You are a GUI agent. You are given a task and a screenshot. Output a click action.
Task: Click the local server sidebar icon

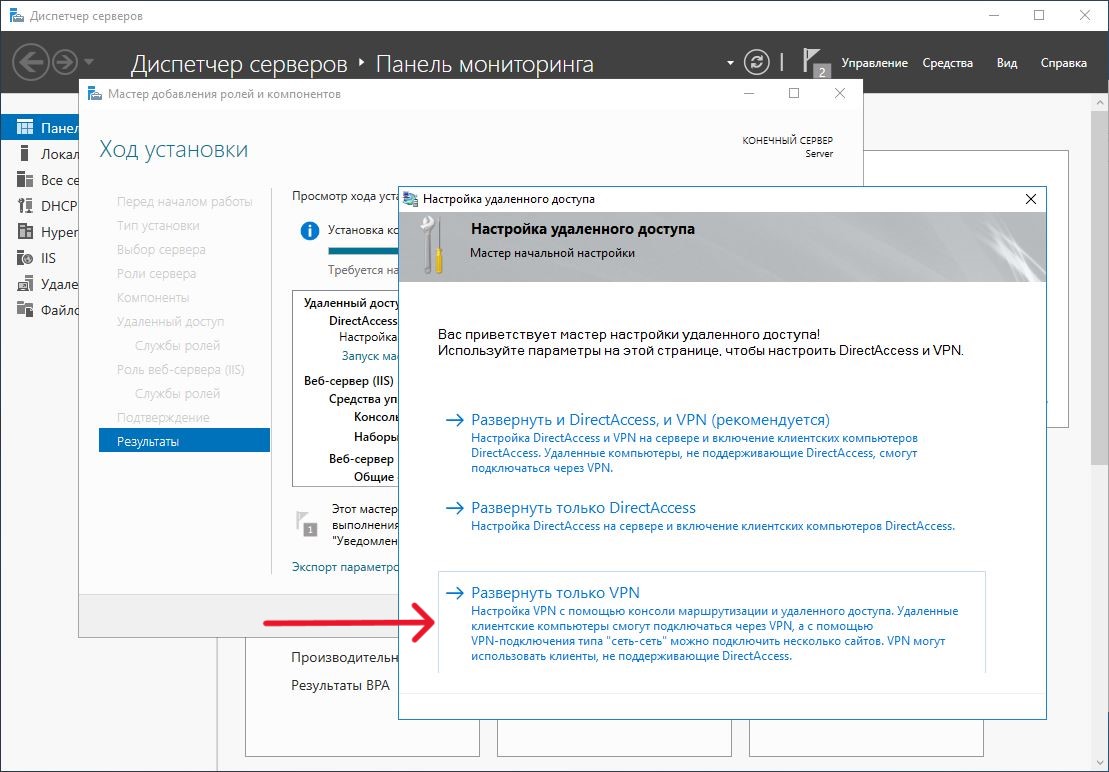[x=25, y=154]
